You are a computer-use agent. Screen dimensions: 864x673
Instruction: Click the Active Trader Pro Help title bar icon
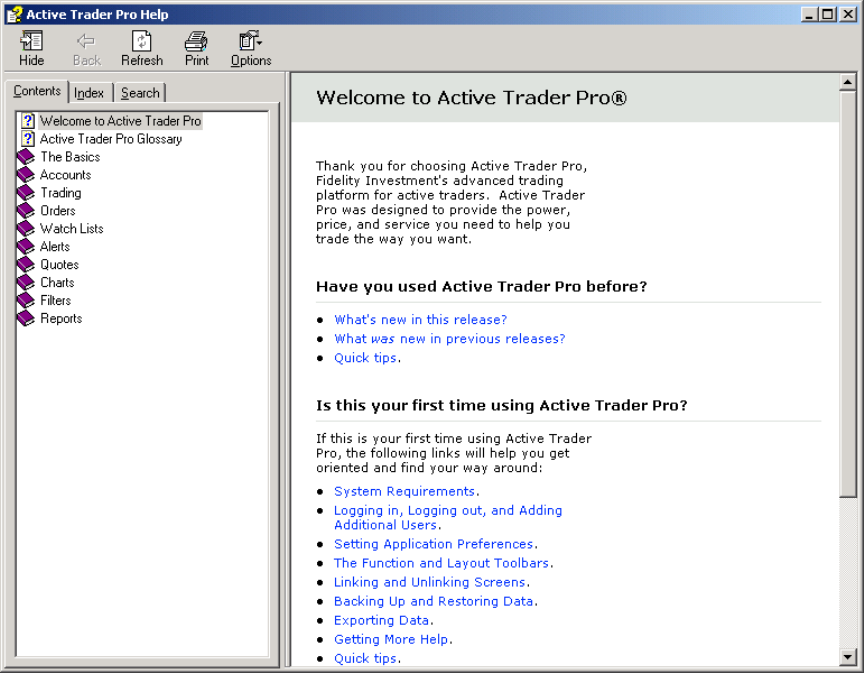(x=14, y=14)
